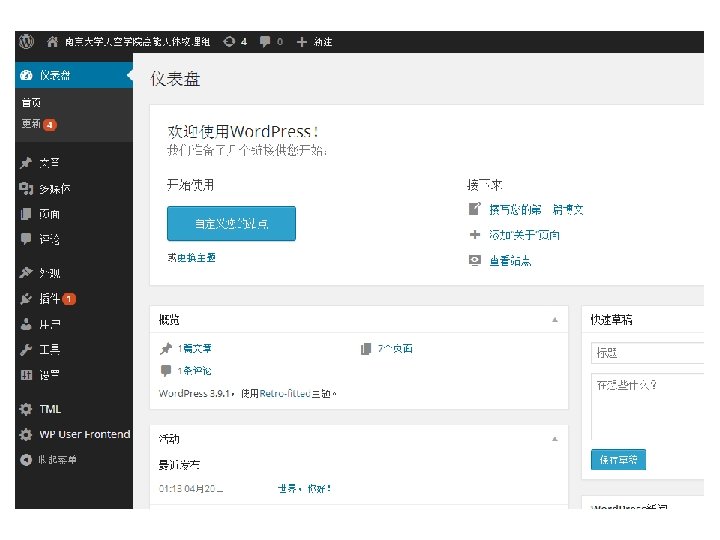Screen dimensions: 720x540
Task: Open the WP User Frontend menu item
Action: tap(74, 434)
